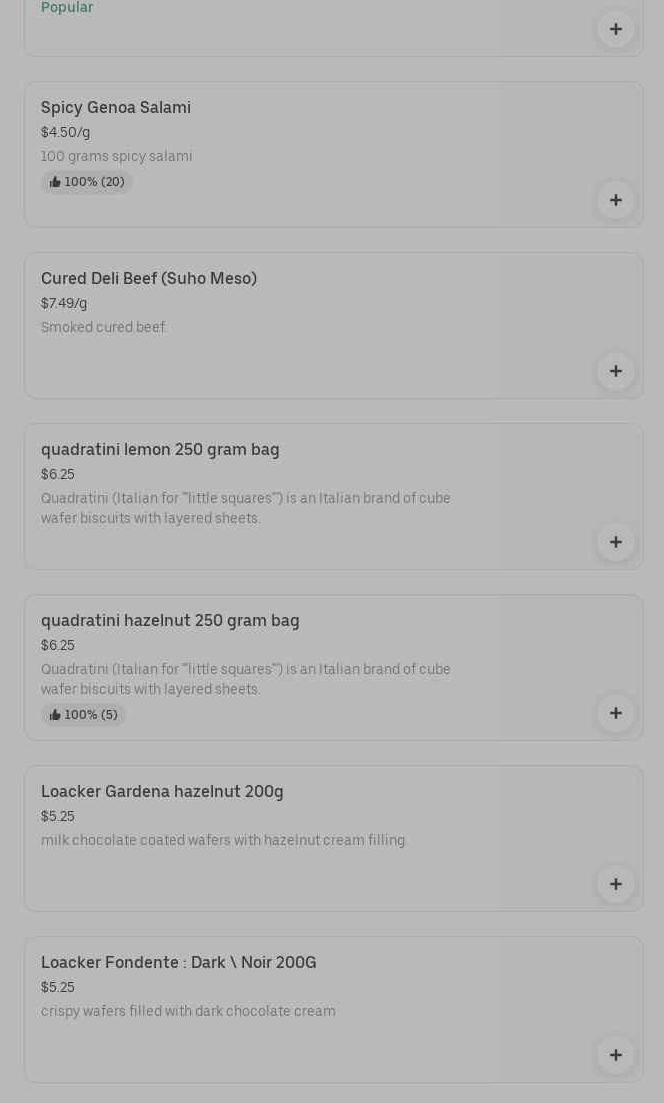Open the Spicy Genoa Salami item title
The image size is (664, 1103).
(x=116, y=107)
